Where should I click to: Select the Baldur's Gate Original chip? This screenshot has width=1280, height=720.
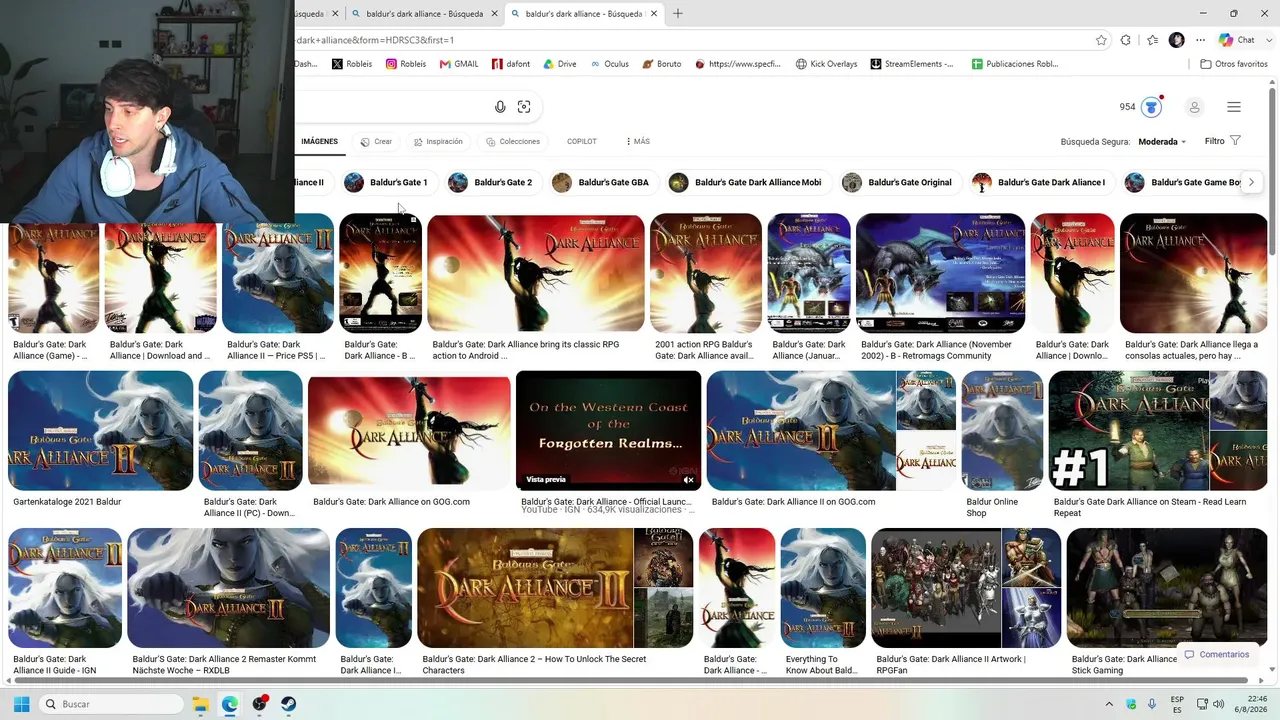tap(898, 182)
